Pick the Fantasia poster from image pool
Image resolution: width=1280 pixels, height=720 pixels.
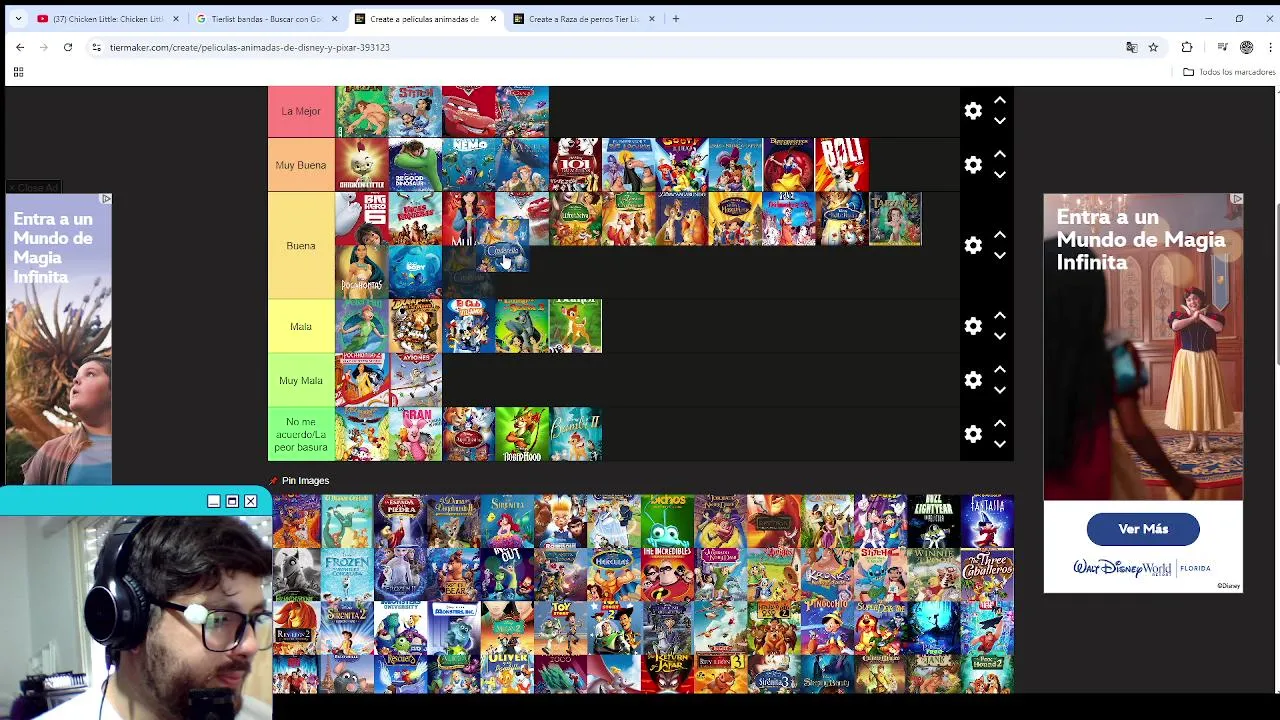tap(987, 521)
